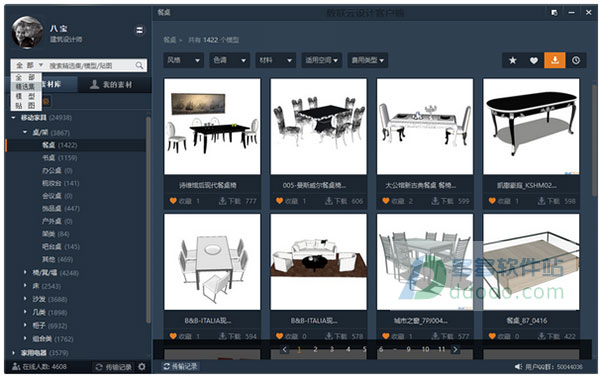Viewport: 600px width, 376px height.
Task: Click previous page arrow in pagination
Action: coord(284,349)
